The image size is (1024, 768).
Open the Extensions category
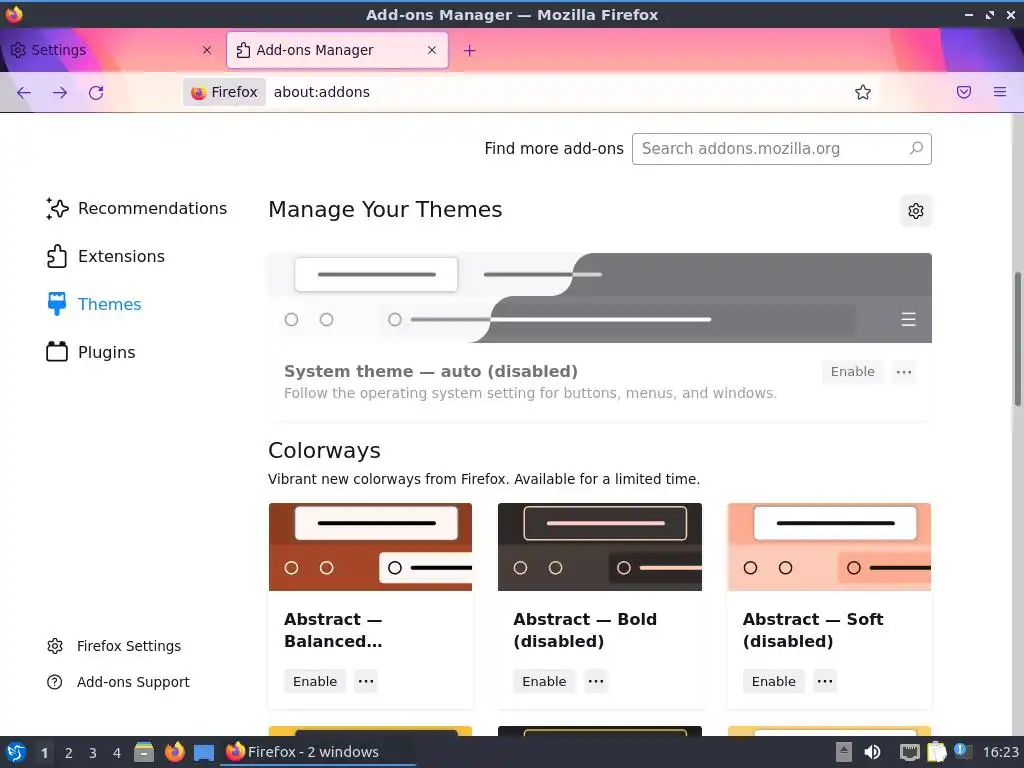pos(105,256)
